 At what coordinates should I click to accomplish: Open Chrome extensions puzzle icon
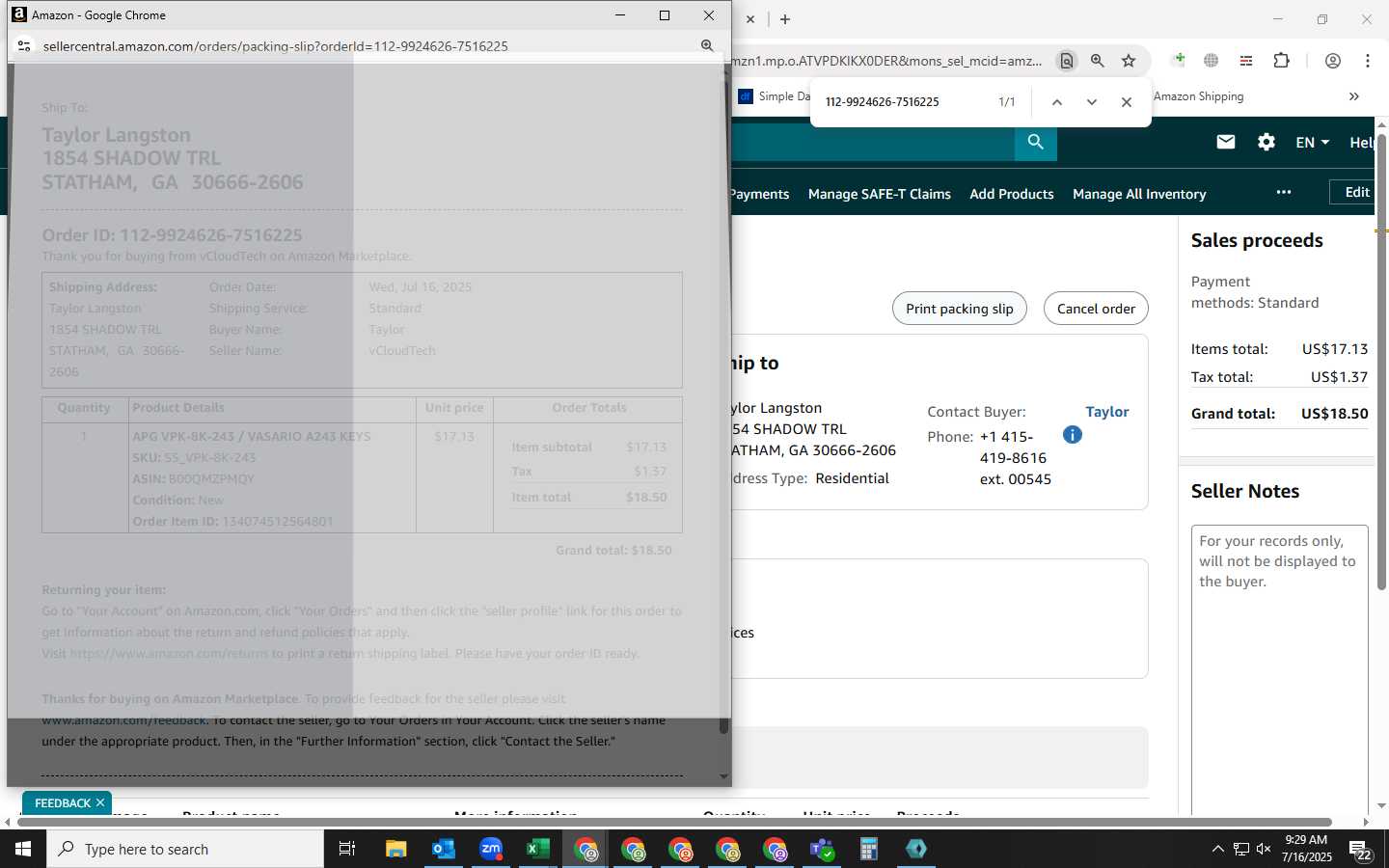click(x=1281, y=61)
